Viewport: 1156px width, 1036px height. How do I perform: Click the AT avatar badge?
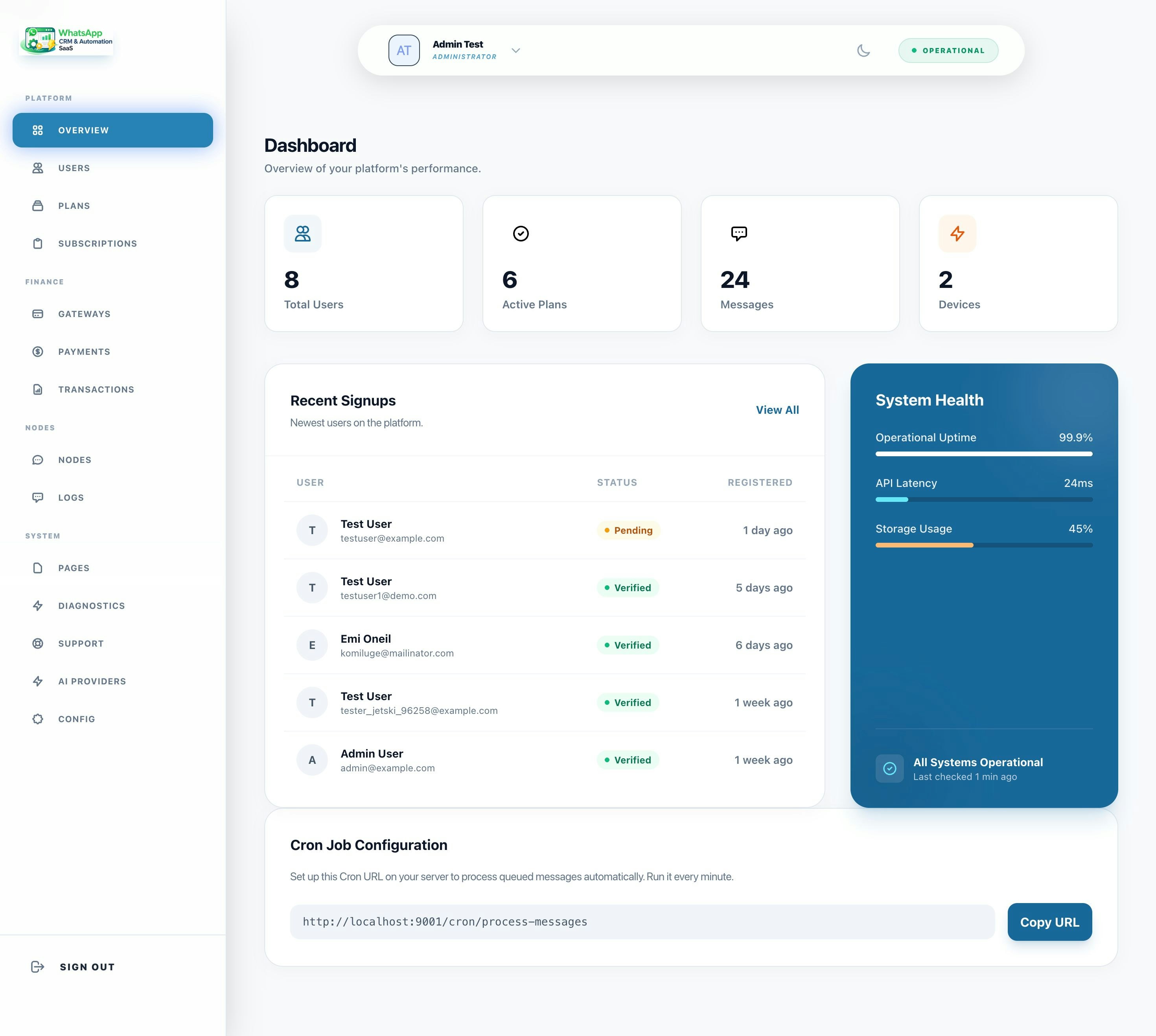(404, 50)
